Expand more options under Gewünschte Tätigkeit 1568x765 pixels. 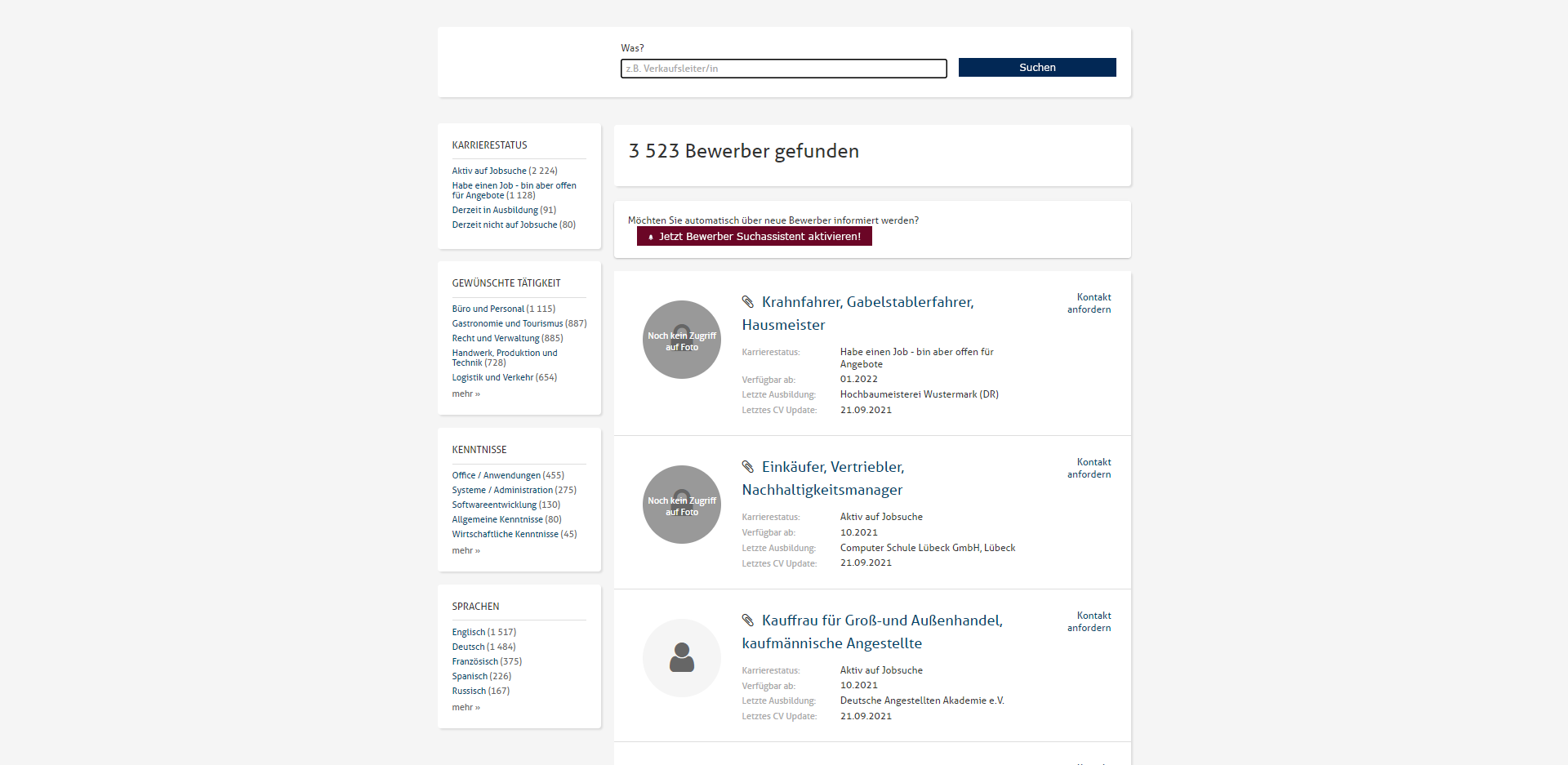coord(465,394)
